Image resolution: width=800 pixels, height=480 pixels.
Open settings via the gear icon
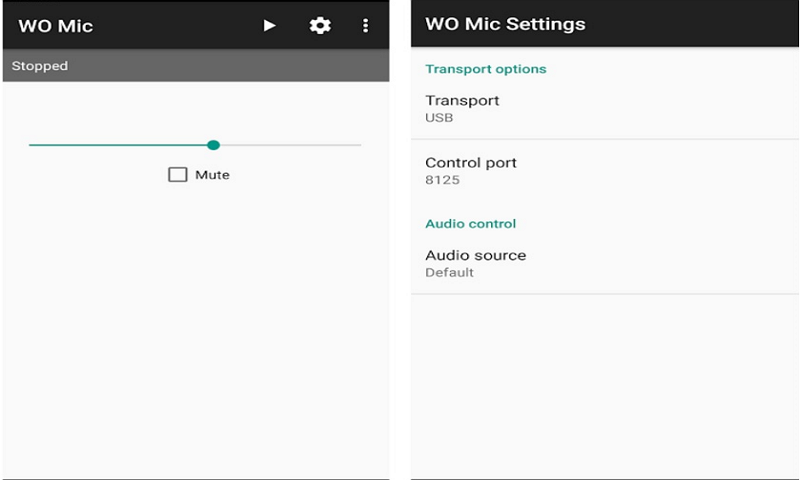[320, 25]
